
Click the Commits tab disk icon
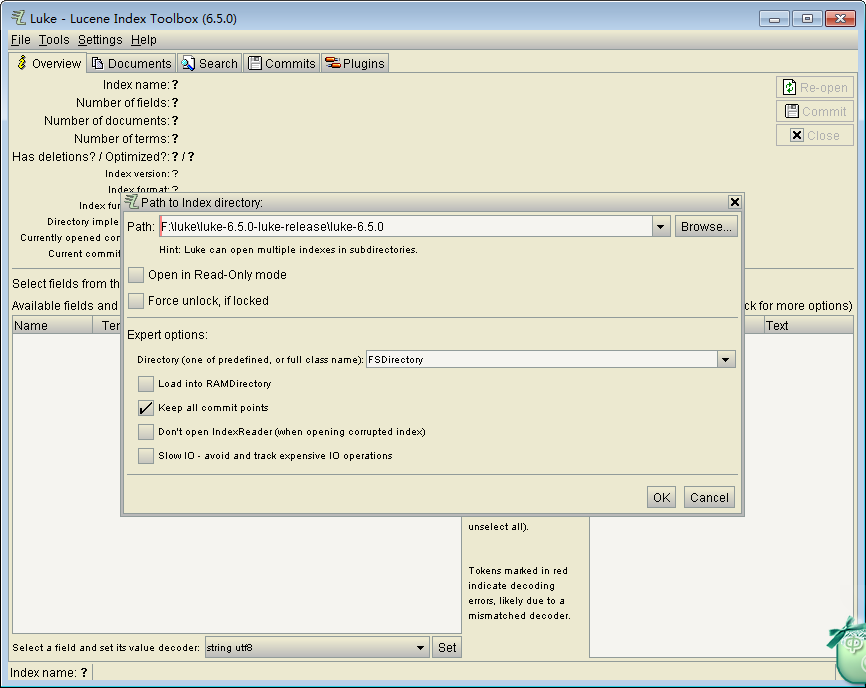255,63
